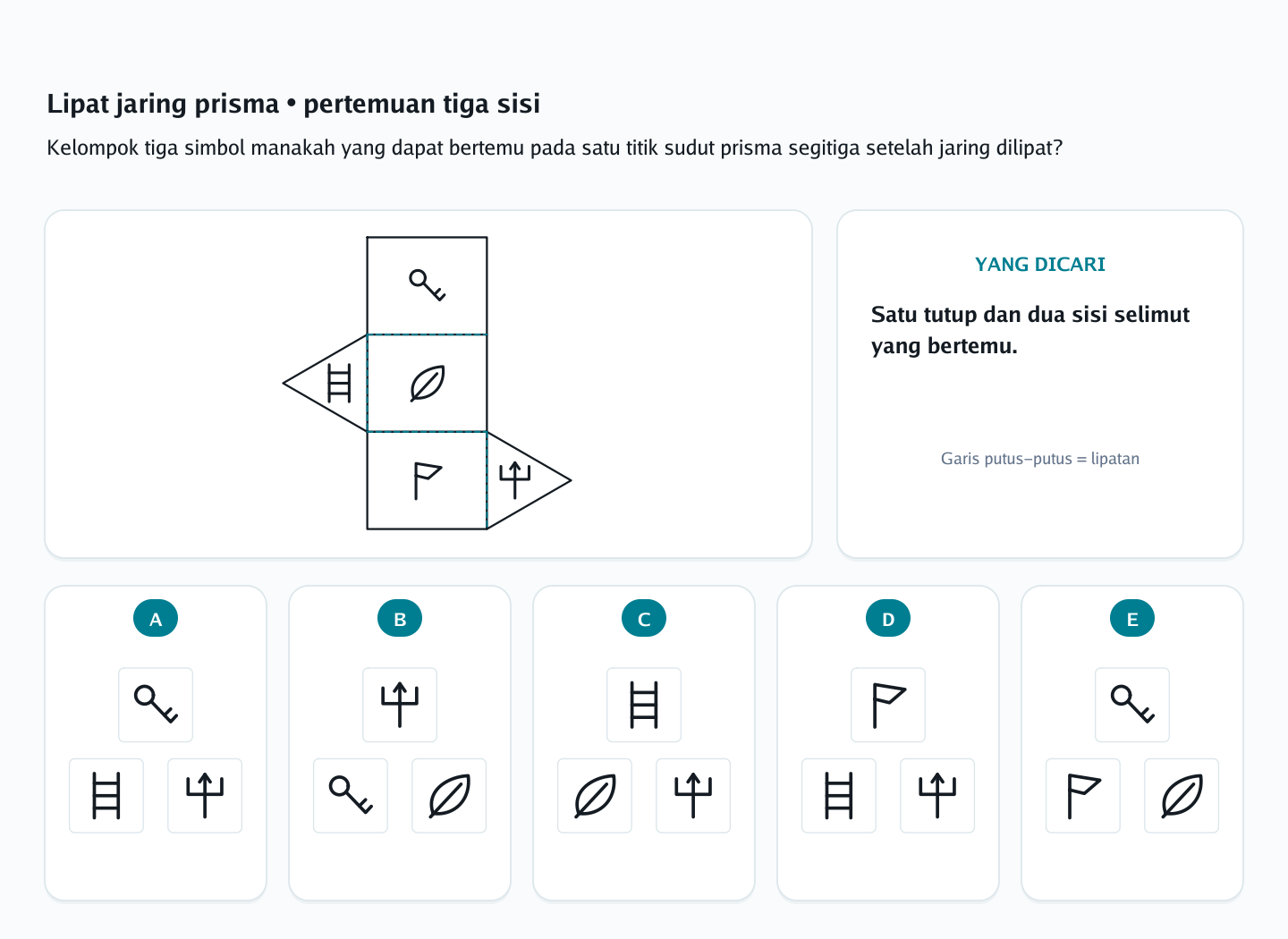This screenshot has height=939, width=1288.
Task: Click the ladder symbol on left triangle
Action: (339, 383)
